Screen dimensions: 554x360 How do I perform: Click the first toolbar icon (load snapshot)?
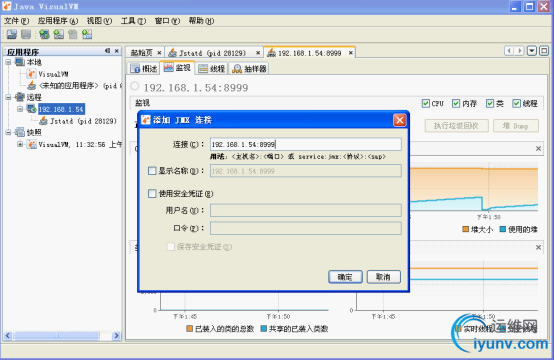click(12, 34)
